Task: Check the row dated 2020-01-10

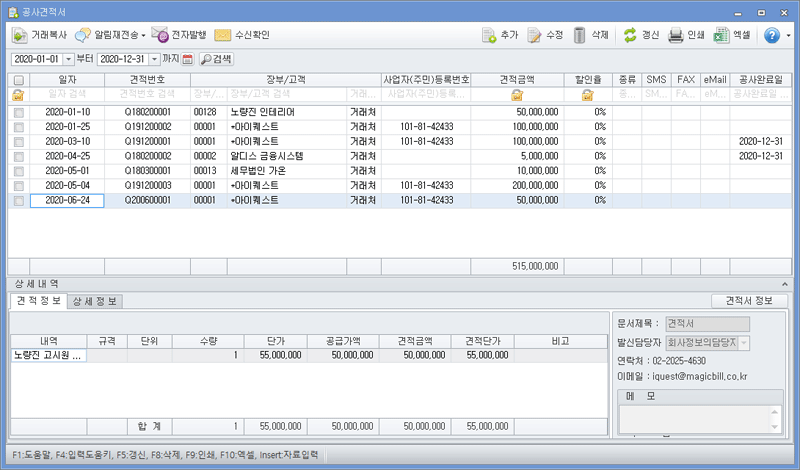Action: (18, 113)
